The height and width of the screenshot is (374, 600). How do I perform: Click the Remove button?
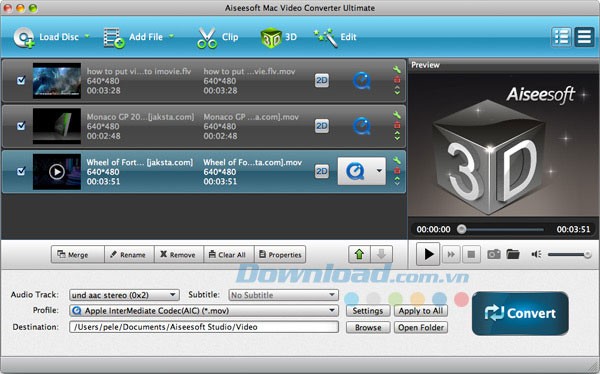point(179,255)
